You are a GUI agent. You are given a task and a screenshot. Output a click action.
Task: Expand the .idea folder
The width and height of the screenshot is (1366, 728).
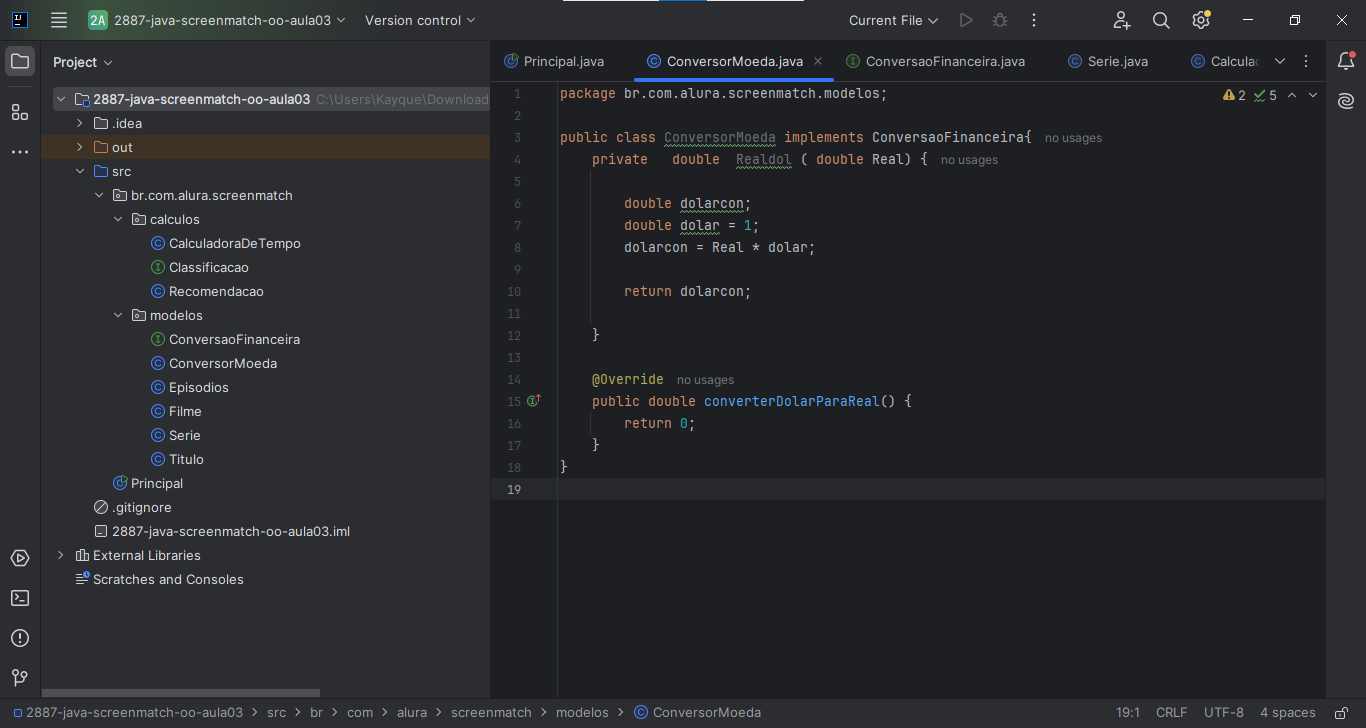80,123
